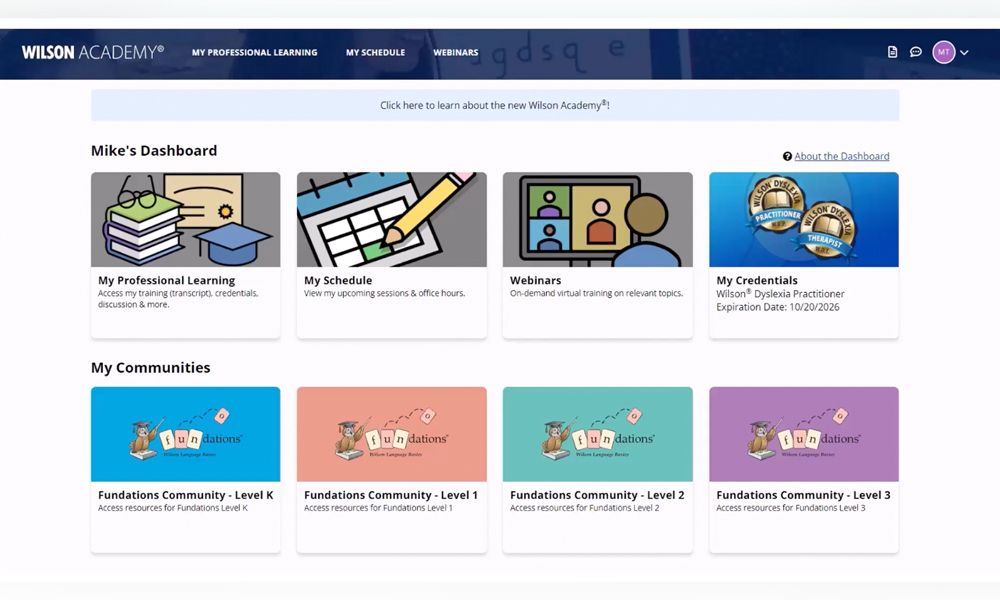This screenshot has width=1000, height=600.
Task: Click the My Schedule calendar image
Action: pos(392,219)
